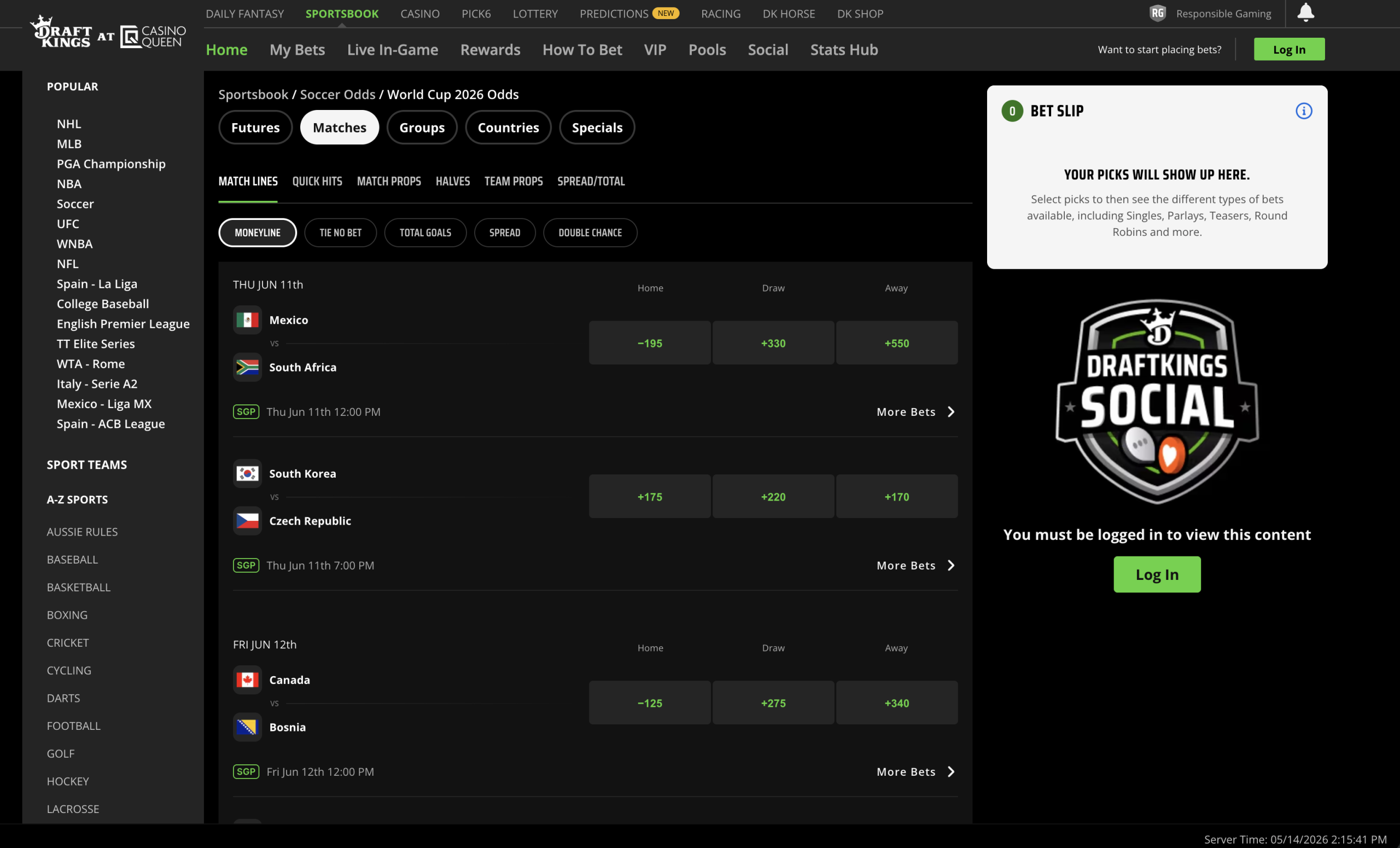Click the header Log In button
The width and height of the screenshot is (1400, 848).
tap(1288, 49)
